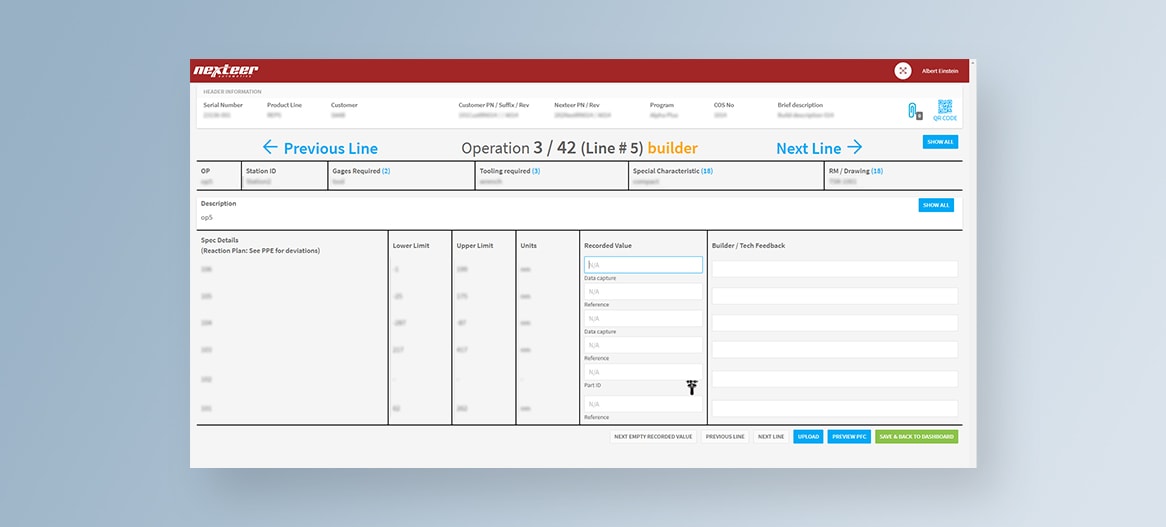Click Next Empty Recorded Value button
The width and height of the screenshot is (1166, 527).
(653, 437)
